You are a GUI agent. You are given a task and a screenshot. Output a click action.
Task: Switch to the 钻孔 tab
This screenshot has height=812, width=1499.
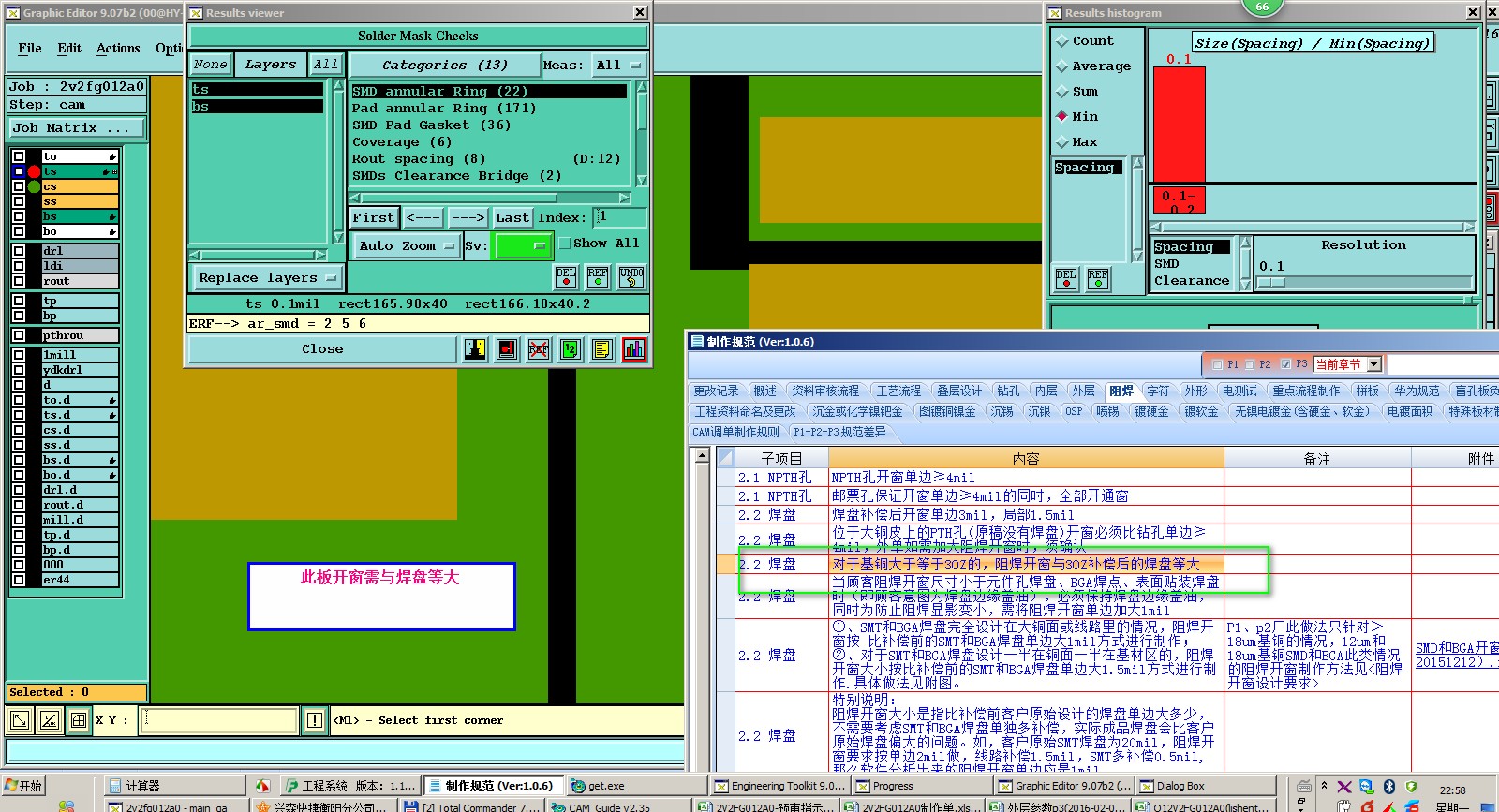coord(1008,391)
